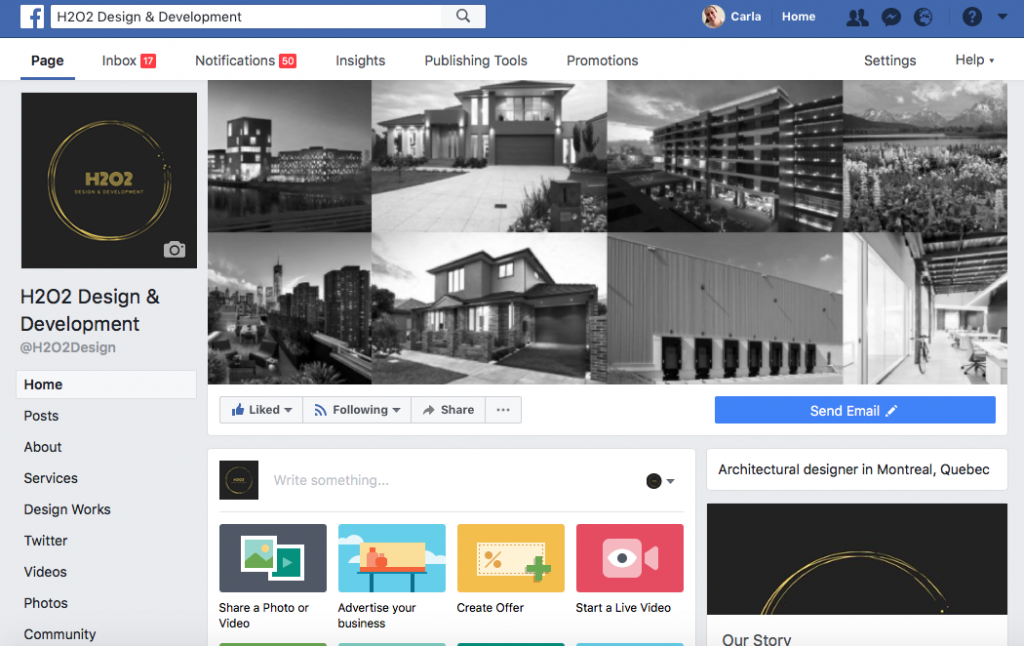
Task: Click the page avatar next to Write something
Action: pyautogui.click(x=238, y=480)
